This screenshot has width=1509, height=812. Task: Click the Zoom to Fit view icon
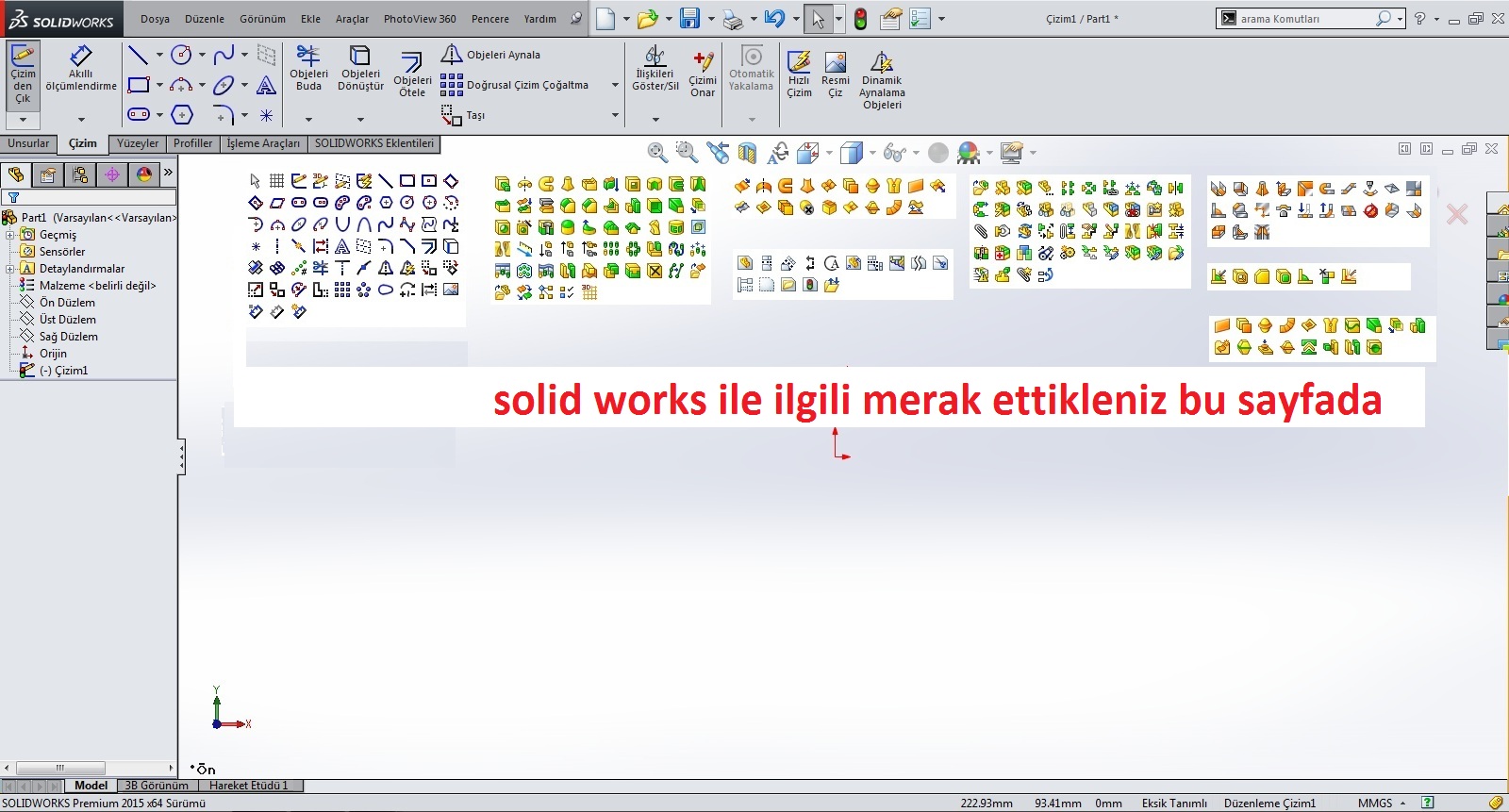click(x=657, y=152)
